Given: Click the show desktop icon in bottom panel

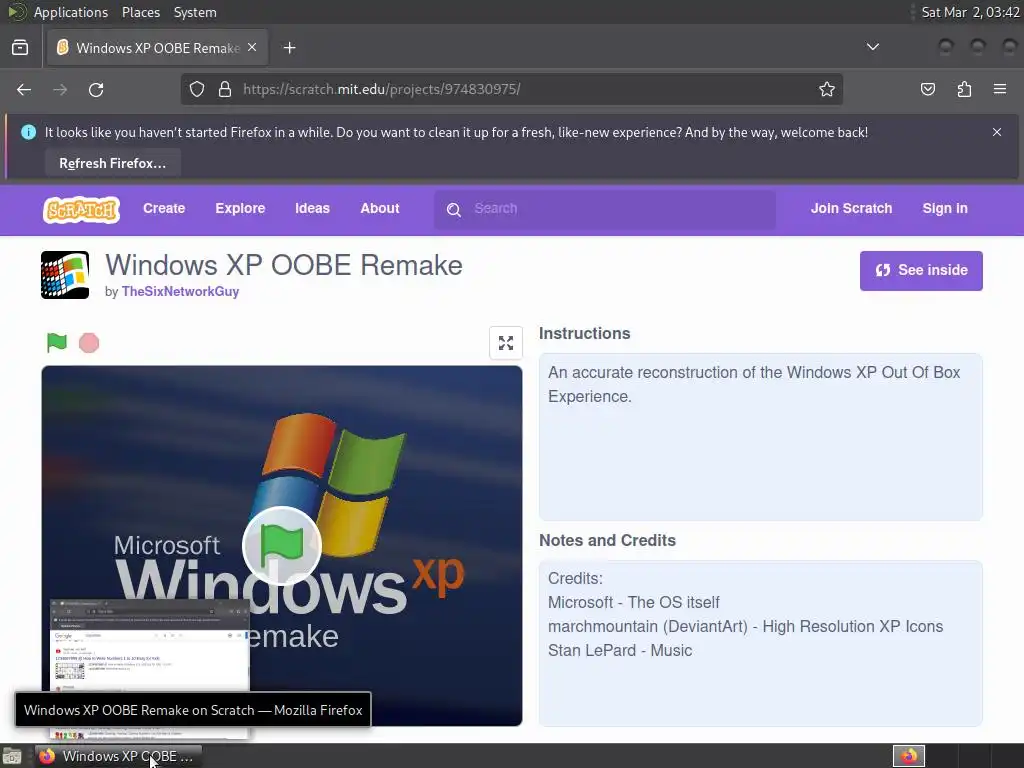Looking at the screenshot, I should coord(12,756).
